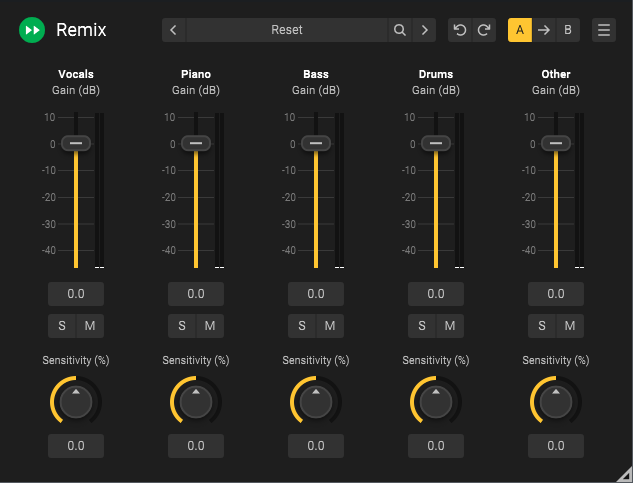
Task: Solo the Other stem
Action: (x=542, y=326)
